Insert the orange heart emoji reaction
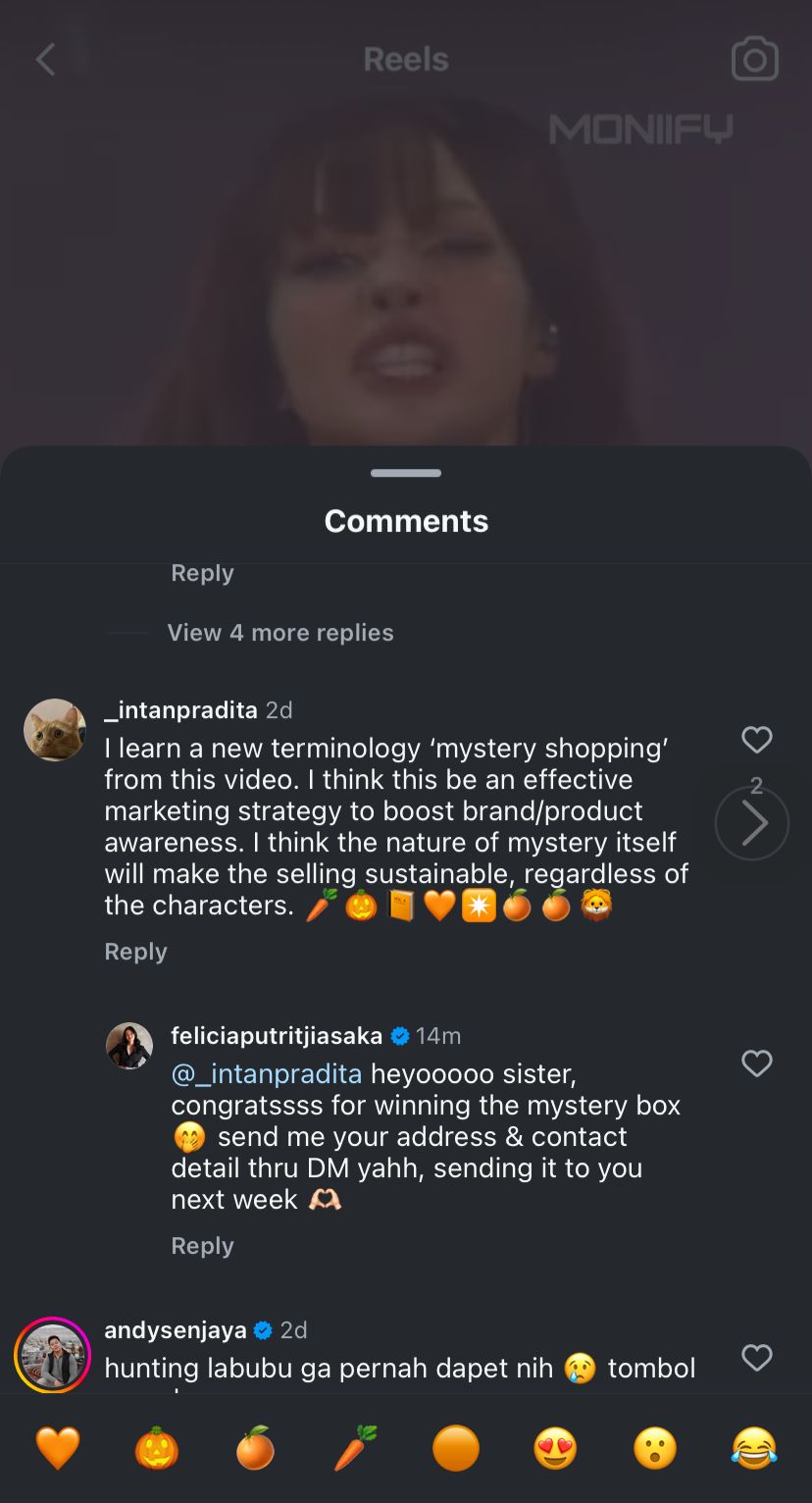Screen dimensions: 812x1503 (57, 1448)
